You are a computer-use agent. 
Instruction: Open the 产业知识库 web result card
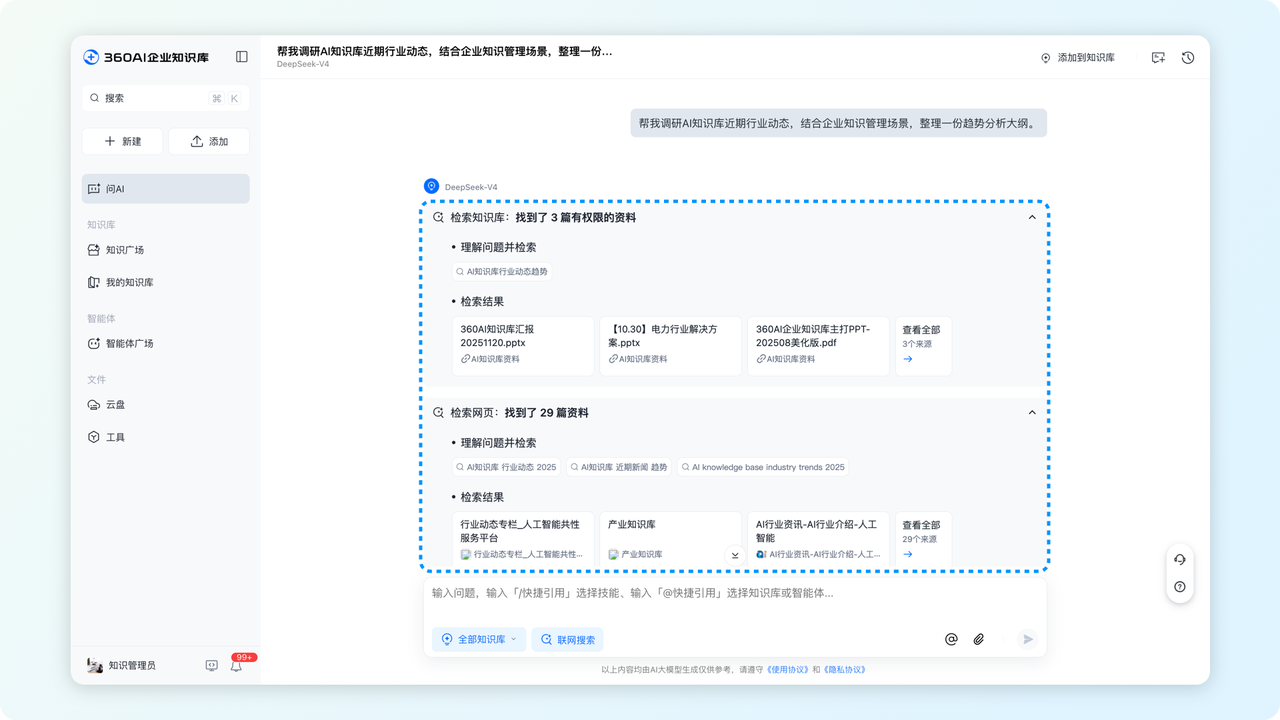[x=671, y=540]
